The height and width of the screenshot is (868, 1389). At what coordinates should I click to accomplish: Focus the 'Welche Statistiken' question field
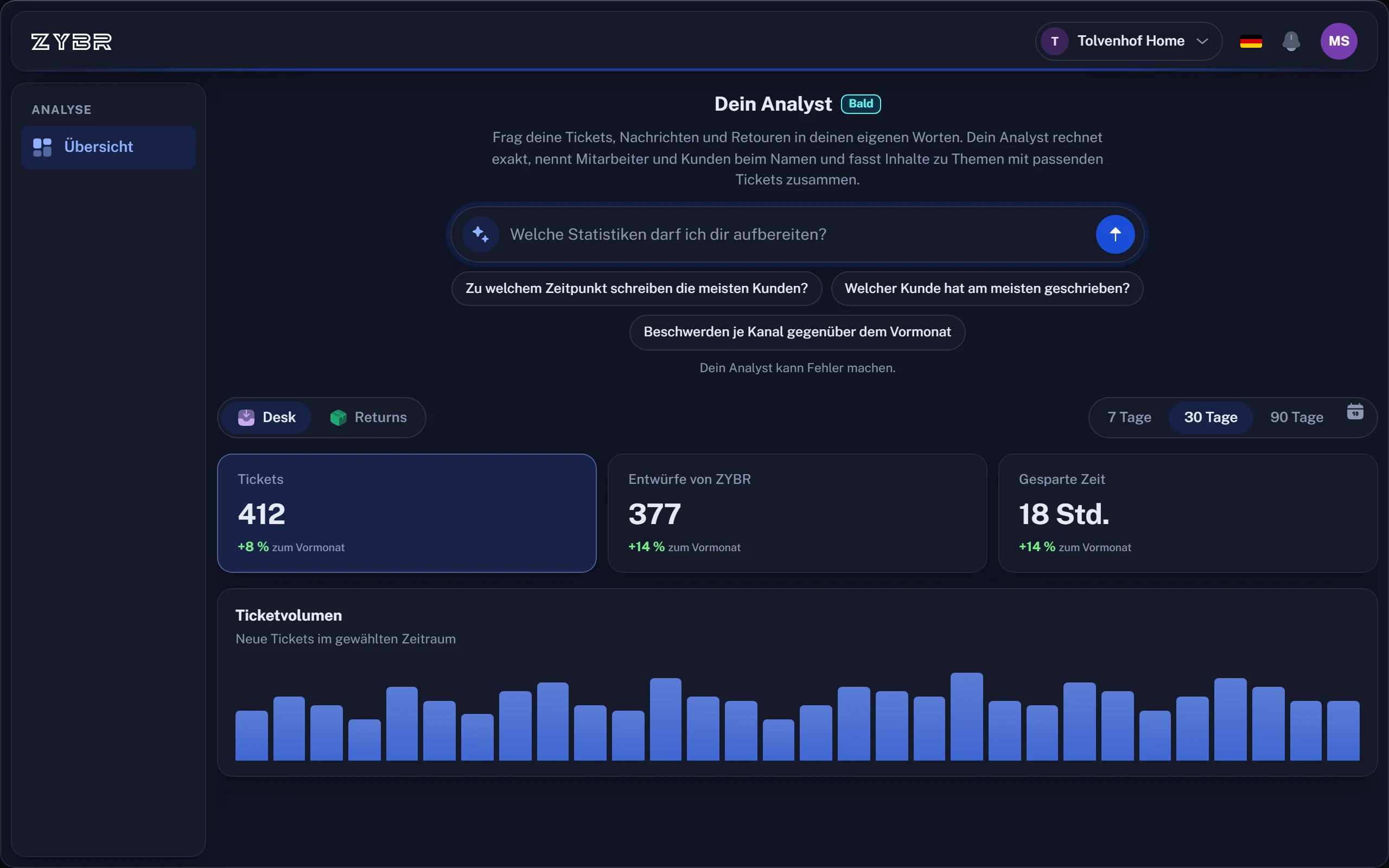click(x=797, y=234)
